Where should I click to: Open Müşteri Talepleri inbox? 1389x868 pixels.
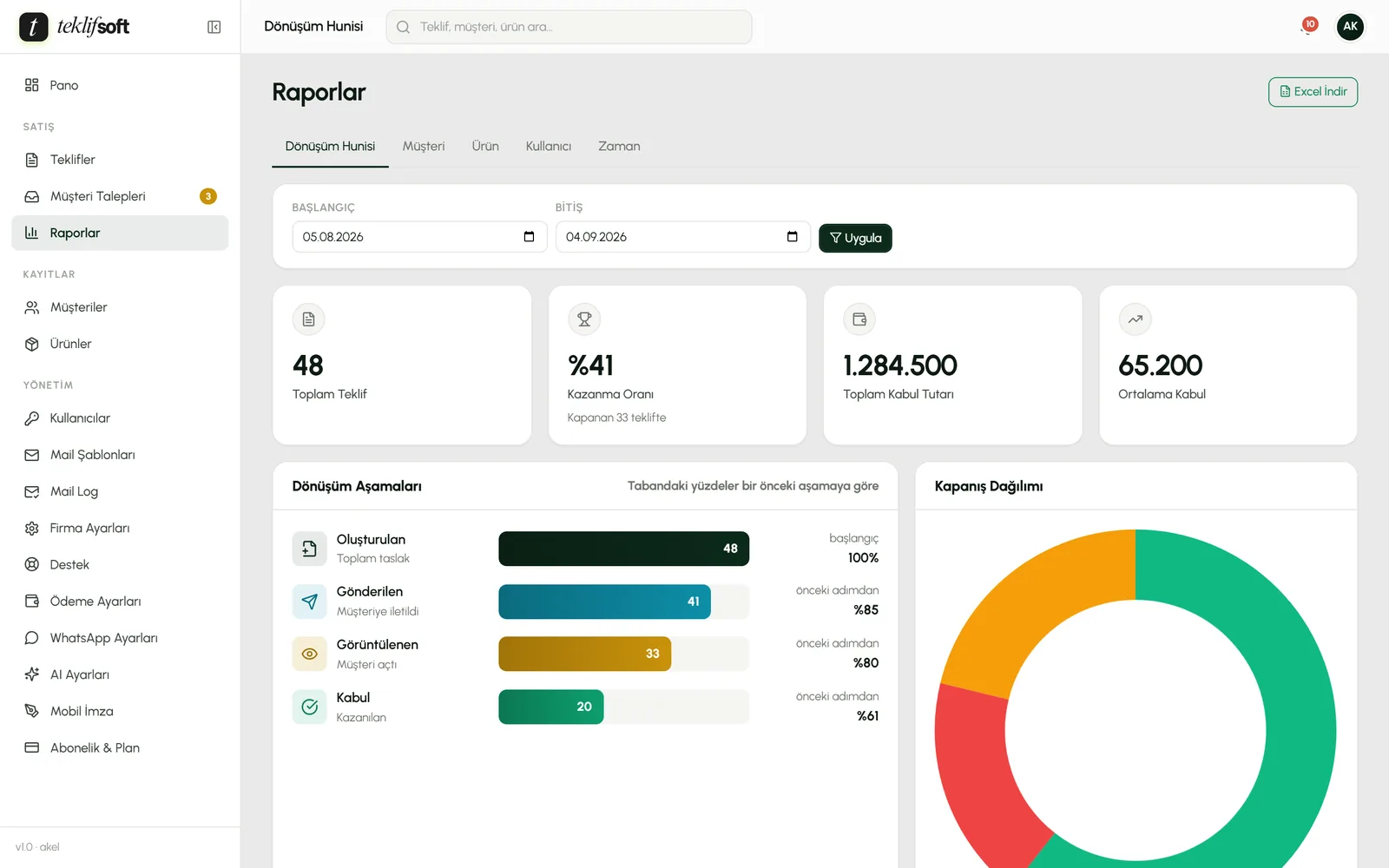[120, 196]
